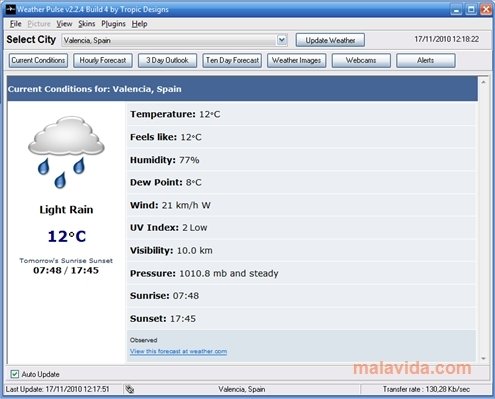Close the Weather Pulse window

coord(486,9)
